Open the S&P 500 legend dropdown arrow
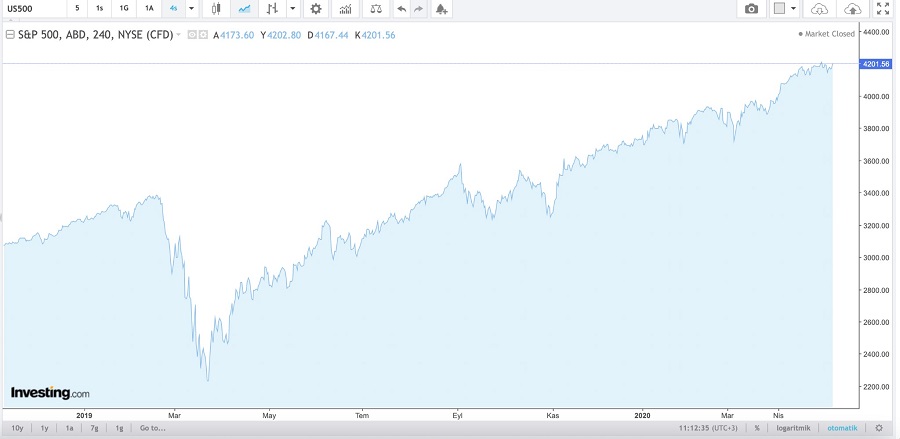 tap(179, 35)
